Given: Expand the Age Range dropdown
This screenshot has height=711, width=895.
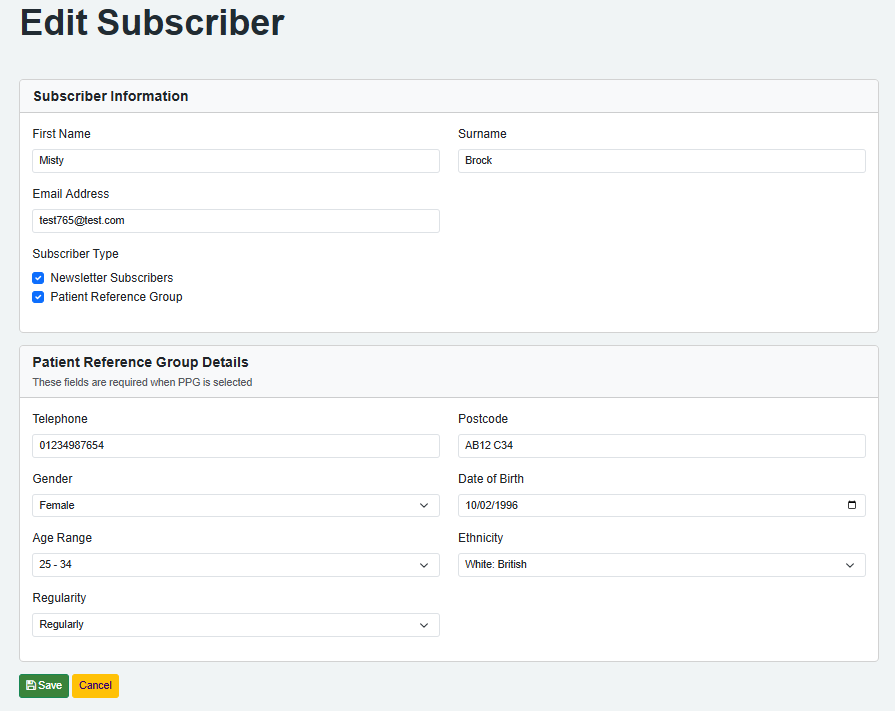Looking at the screenshot, I should coord(235,565).
